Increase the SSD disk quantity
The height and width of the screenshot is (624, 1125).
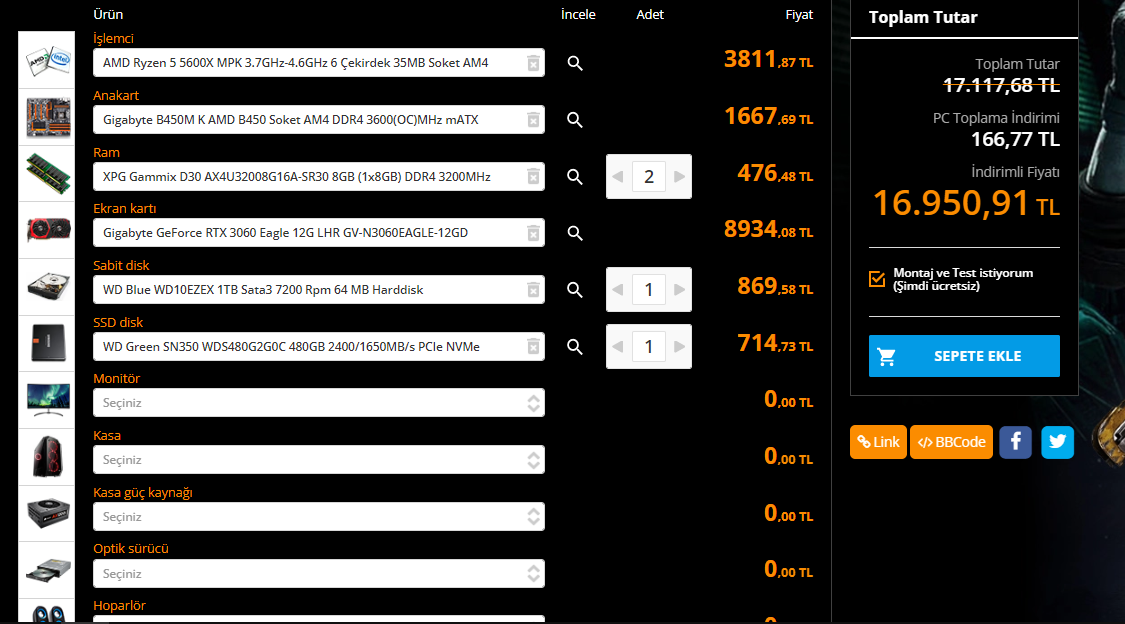click(679, 346)
